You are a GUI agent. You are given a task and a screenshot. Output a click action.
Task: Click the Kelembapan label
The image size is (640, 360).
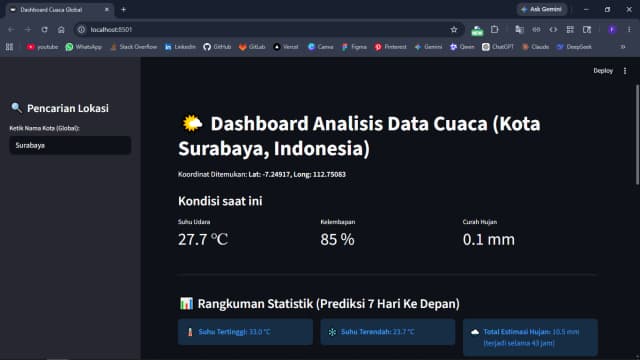pos(338,222)
